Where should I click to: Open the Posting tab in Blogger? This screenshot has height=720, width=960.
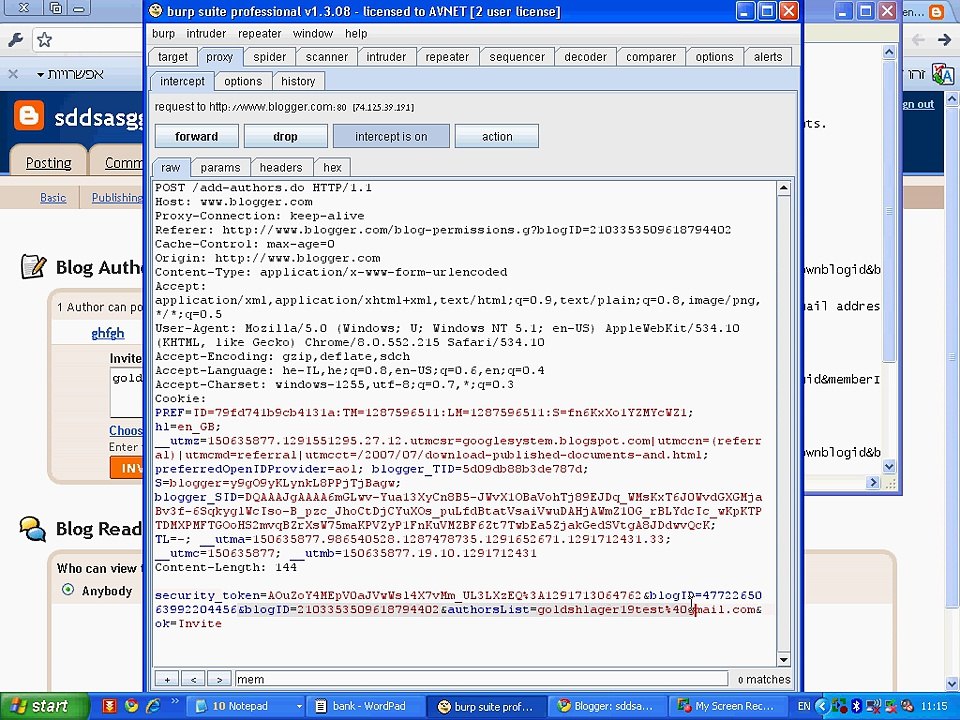point(48,163)
